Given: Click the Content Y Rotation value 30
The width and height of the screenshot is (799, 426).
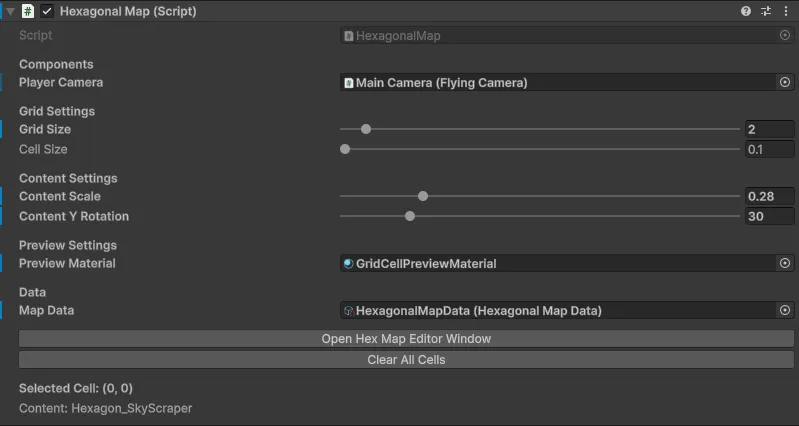Looking at the screenshot, I should coord(769,216).
